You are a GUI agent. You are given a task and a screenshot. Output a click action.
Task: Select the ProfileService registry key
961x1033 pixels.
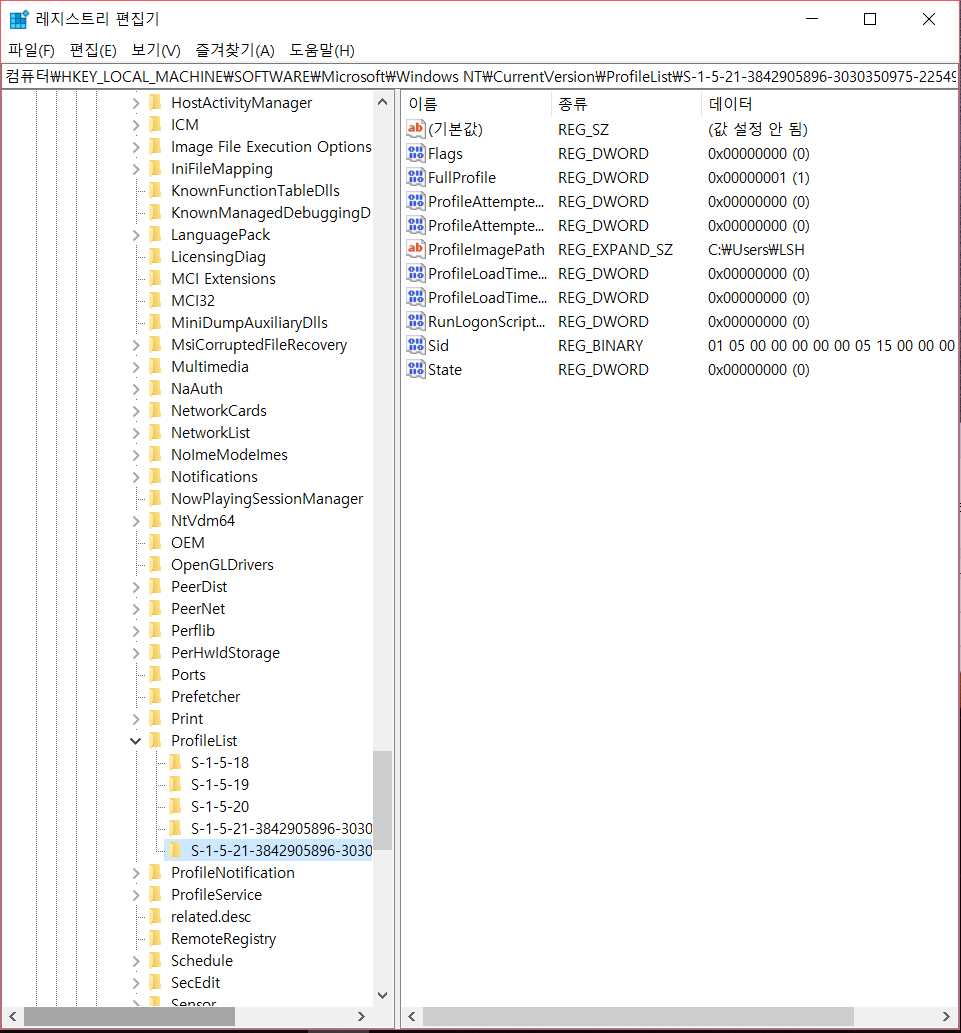coord(216,895)
